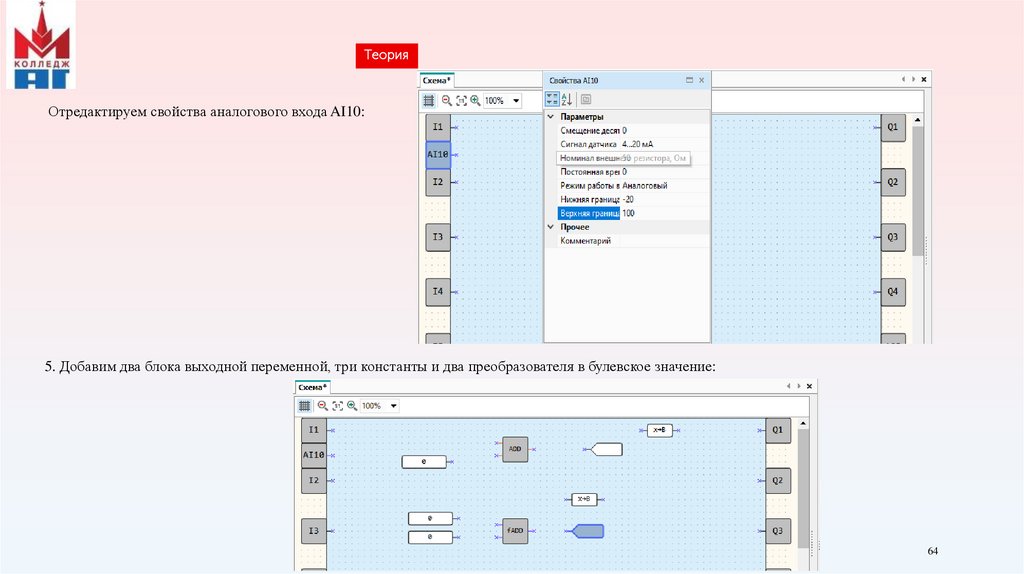Click fit-to-size icon in upper scheme toolbar

click(x=461, y=101)
